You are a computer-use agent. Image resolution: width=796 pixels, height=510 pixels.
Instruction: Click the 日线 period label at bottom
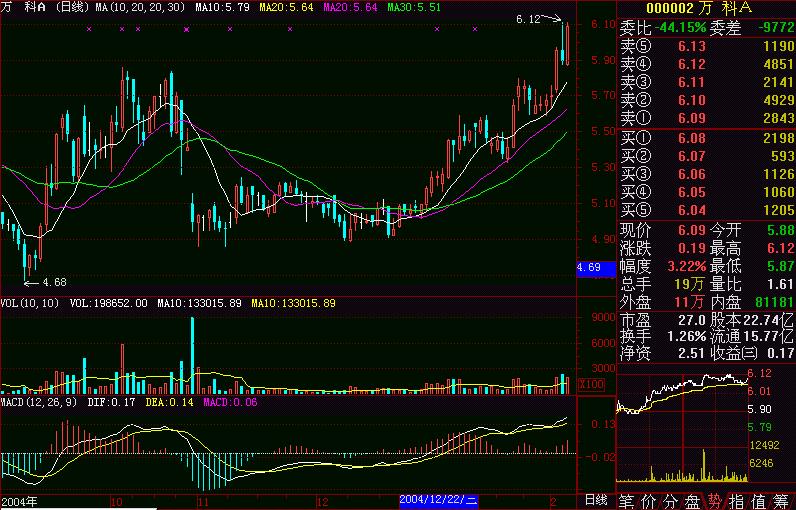[x=595, y=499]
